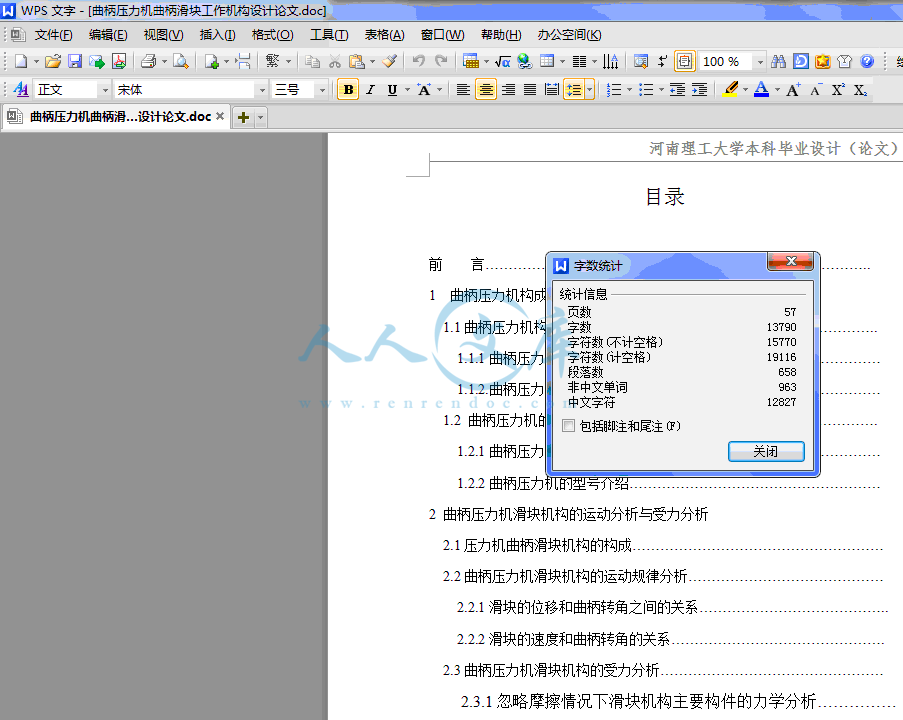This screenshot has width=903, height=720.
Task: Open the styles and formatting icon
Action: (21, 90)
